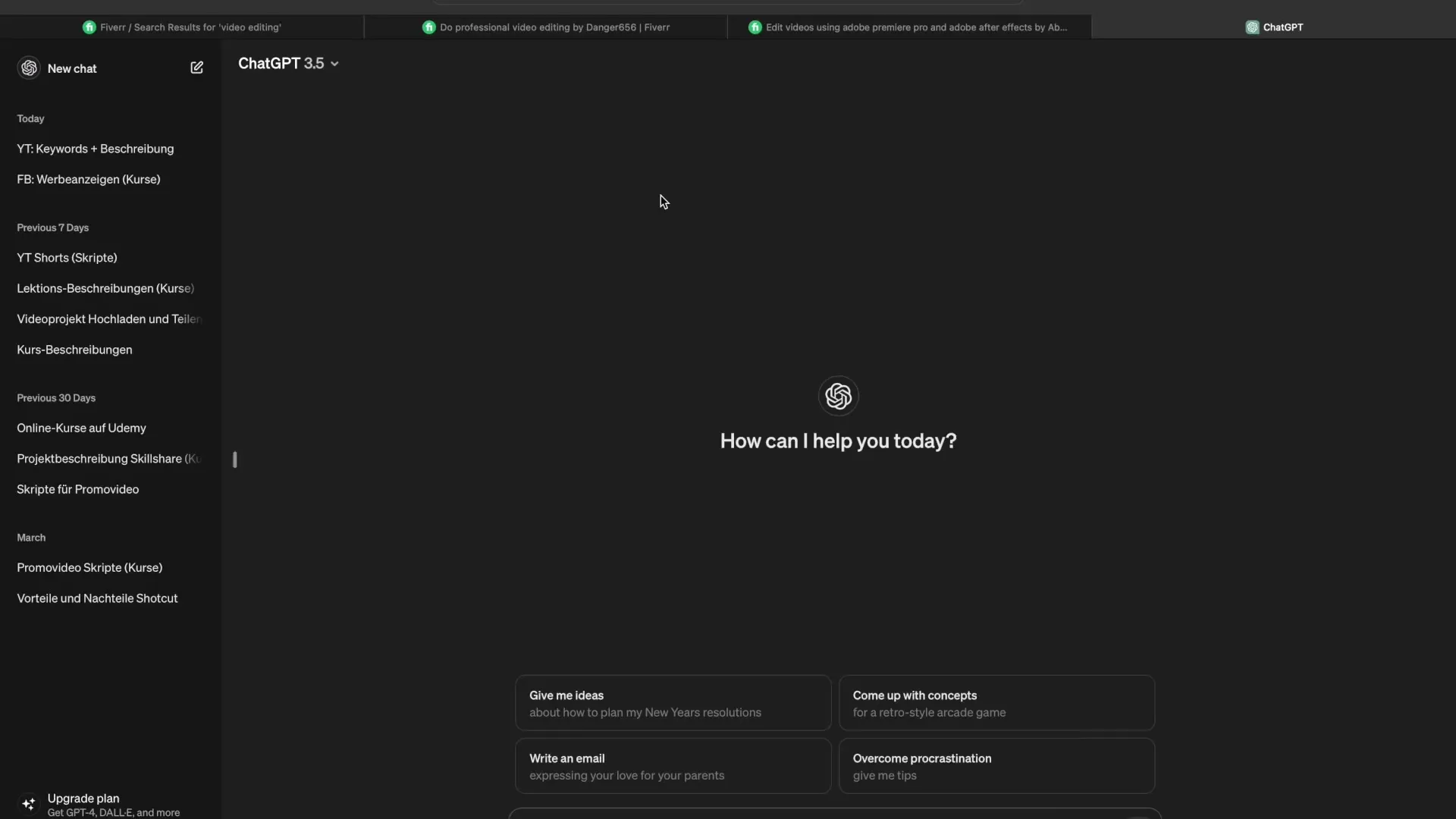Click the March section label
This screenshot has width=1456, height=819.
[31, 538]
